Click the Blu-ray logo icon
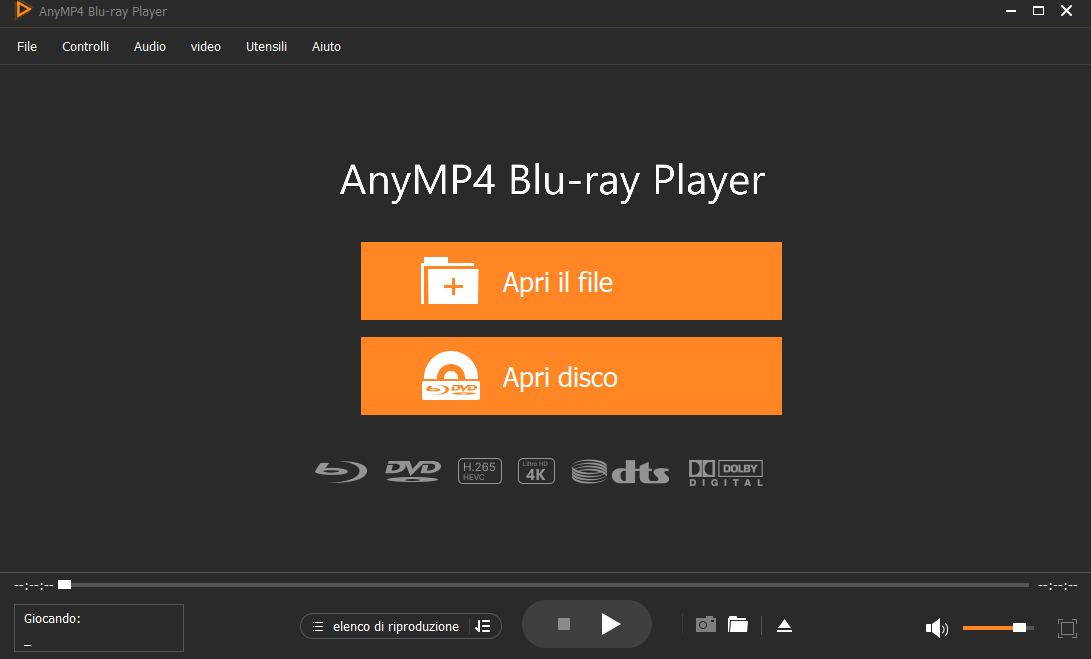1091x659 pixels. tap(341, 472)
